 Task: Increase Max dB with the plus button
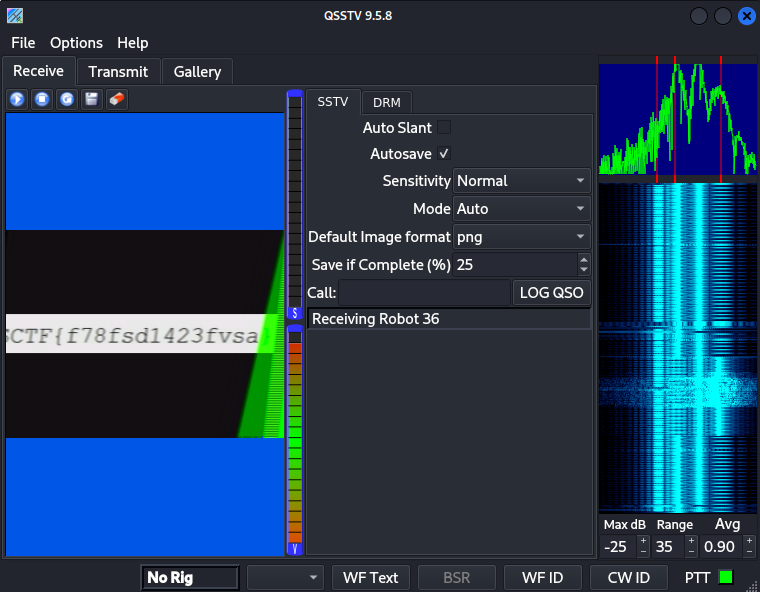(643, 541)
